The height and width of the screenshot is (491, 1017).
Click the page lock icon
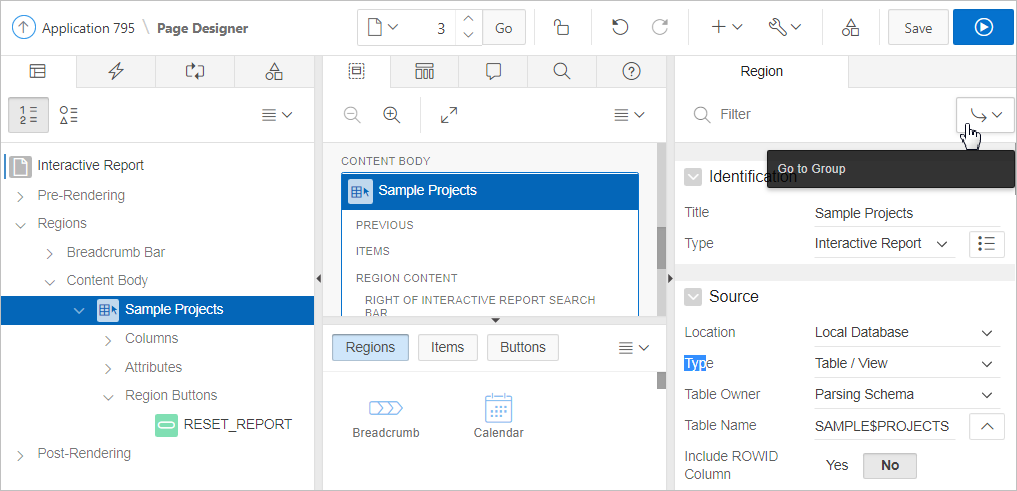[x=563, y=28]
